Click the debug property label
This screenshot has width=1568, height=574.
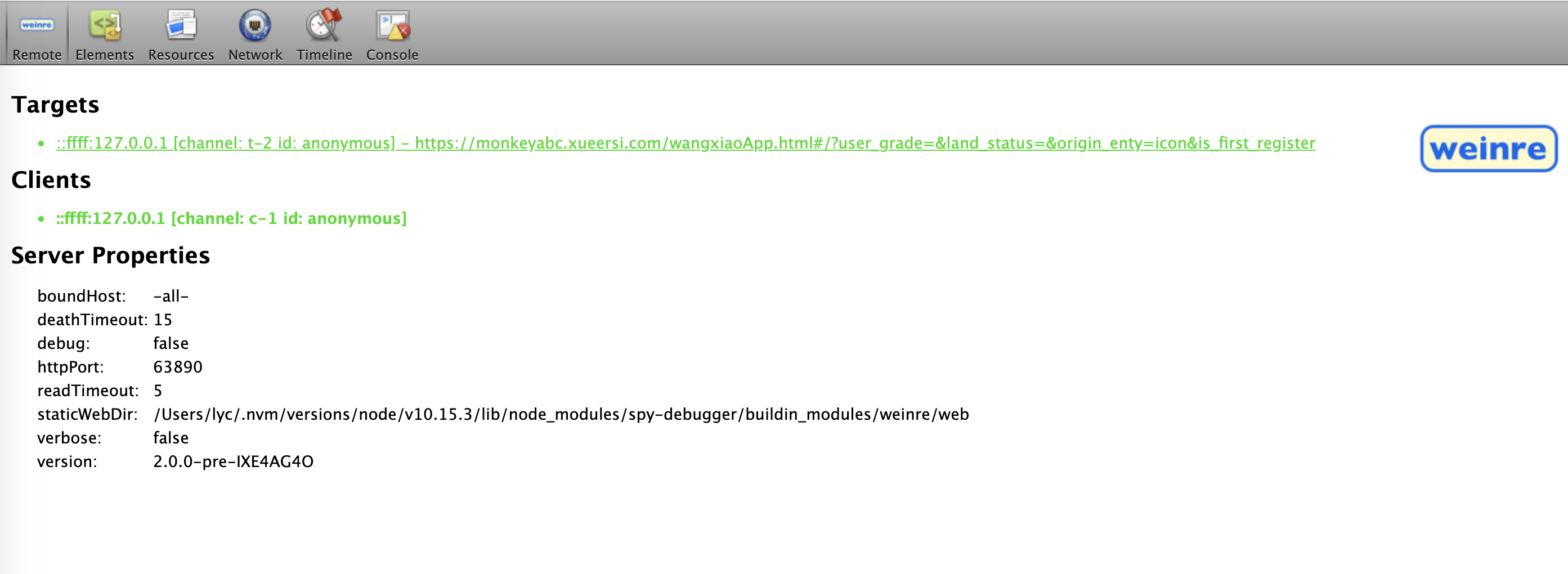63,343
